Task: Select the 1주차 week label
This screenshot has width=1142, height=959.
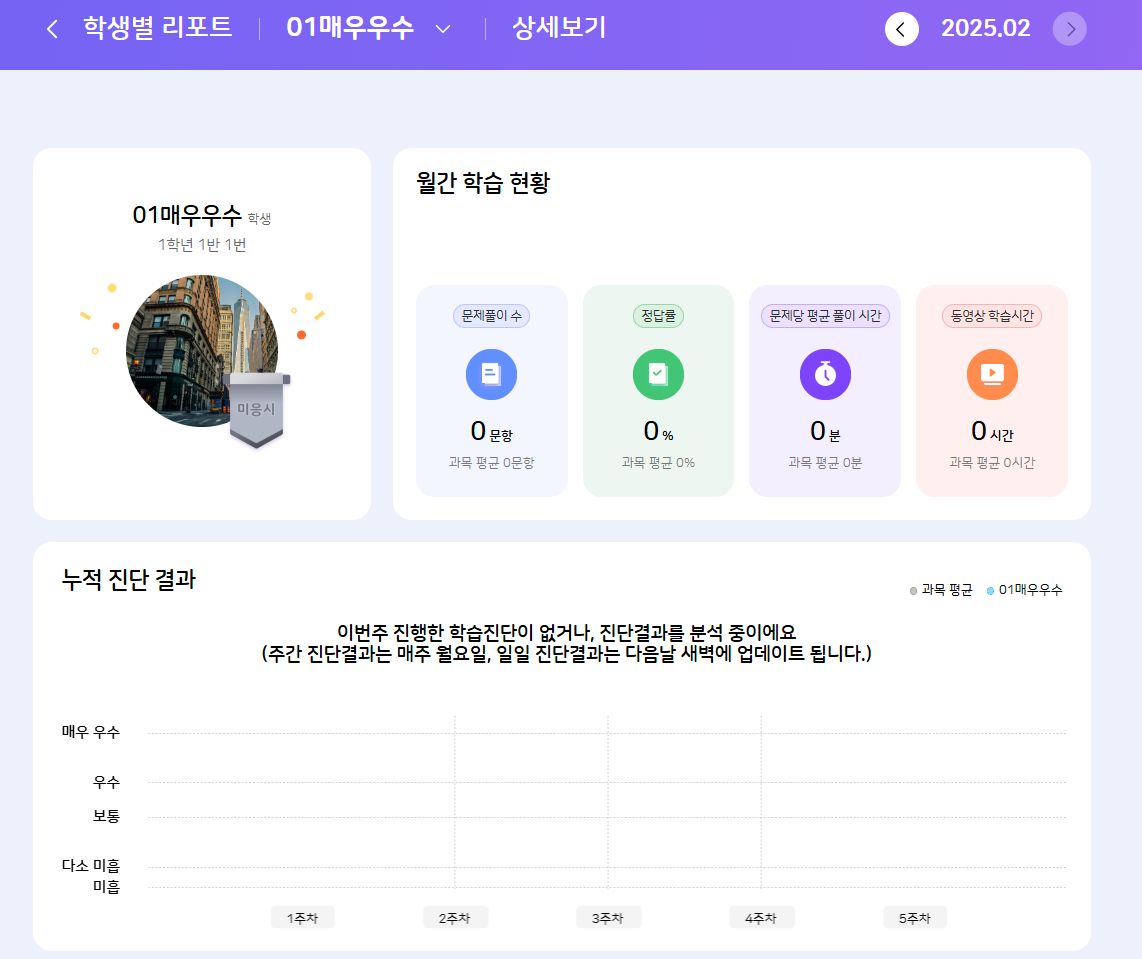Action: pyautogui.click(x=302, y=918)
